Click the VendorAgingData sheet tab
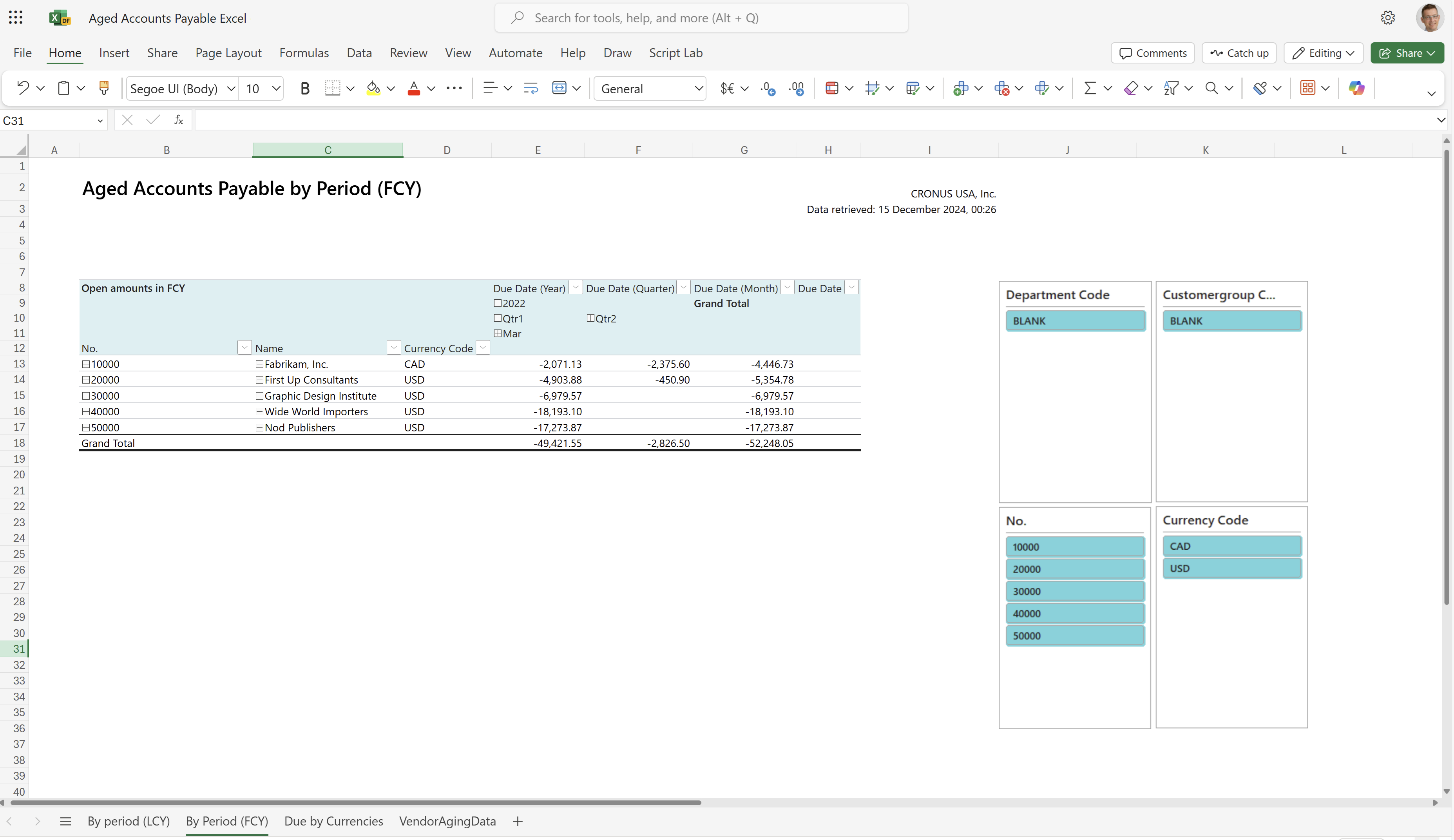Image resolution: width=1454 pixels, height=840 pixels. [447, 821]
